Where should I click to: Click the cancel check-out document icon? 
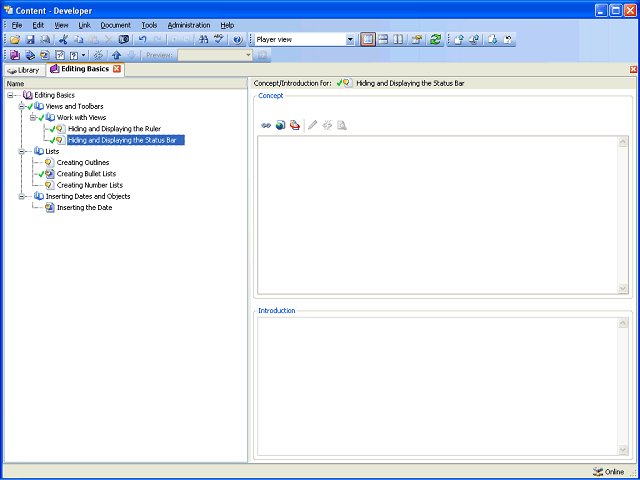tap(508, 40)
